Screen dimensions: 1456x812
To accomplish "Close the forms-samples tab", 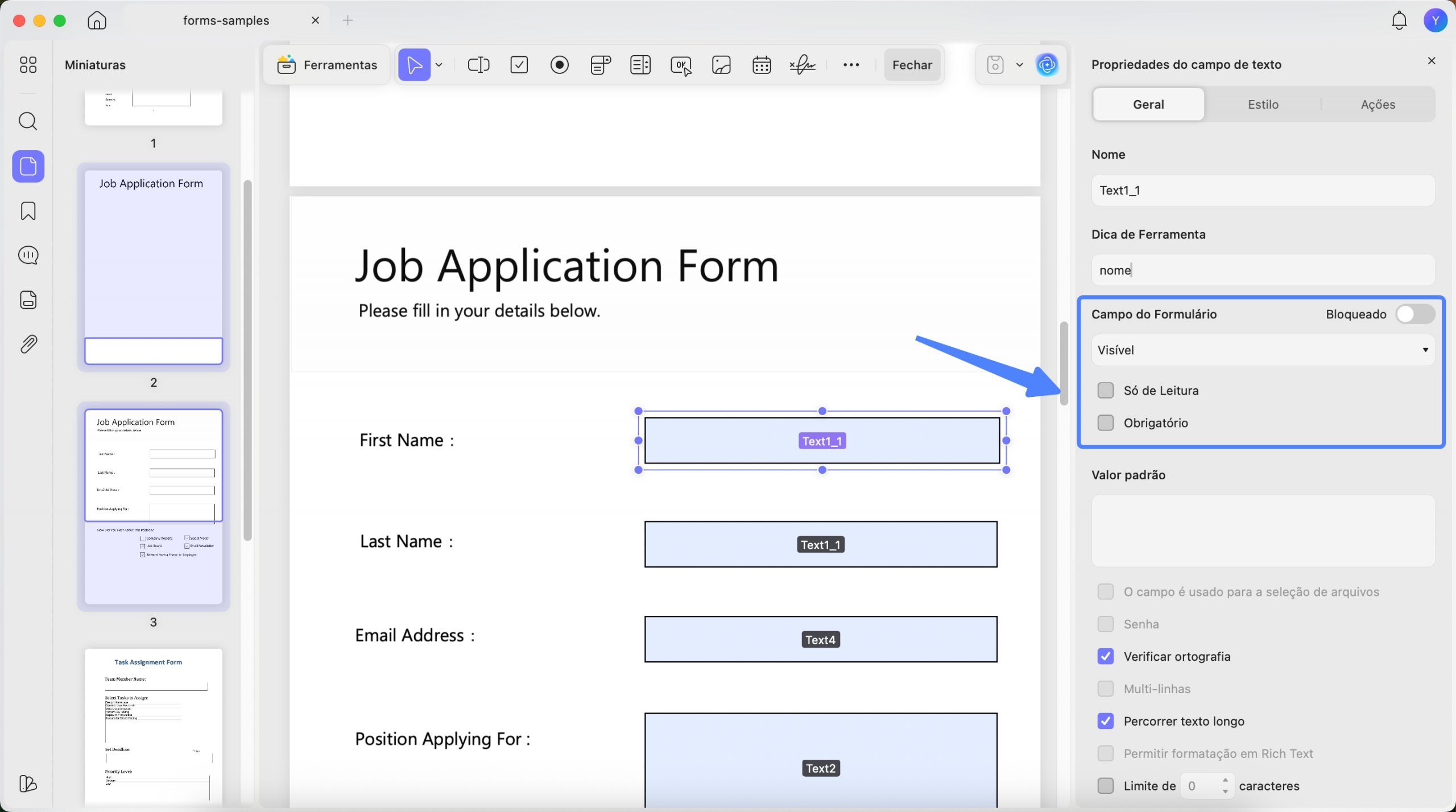I will (315, 20).
